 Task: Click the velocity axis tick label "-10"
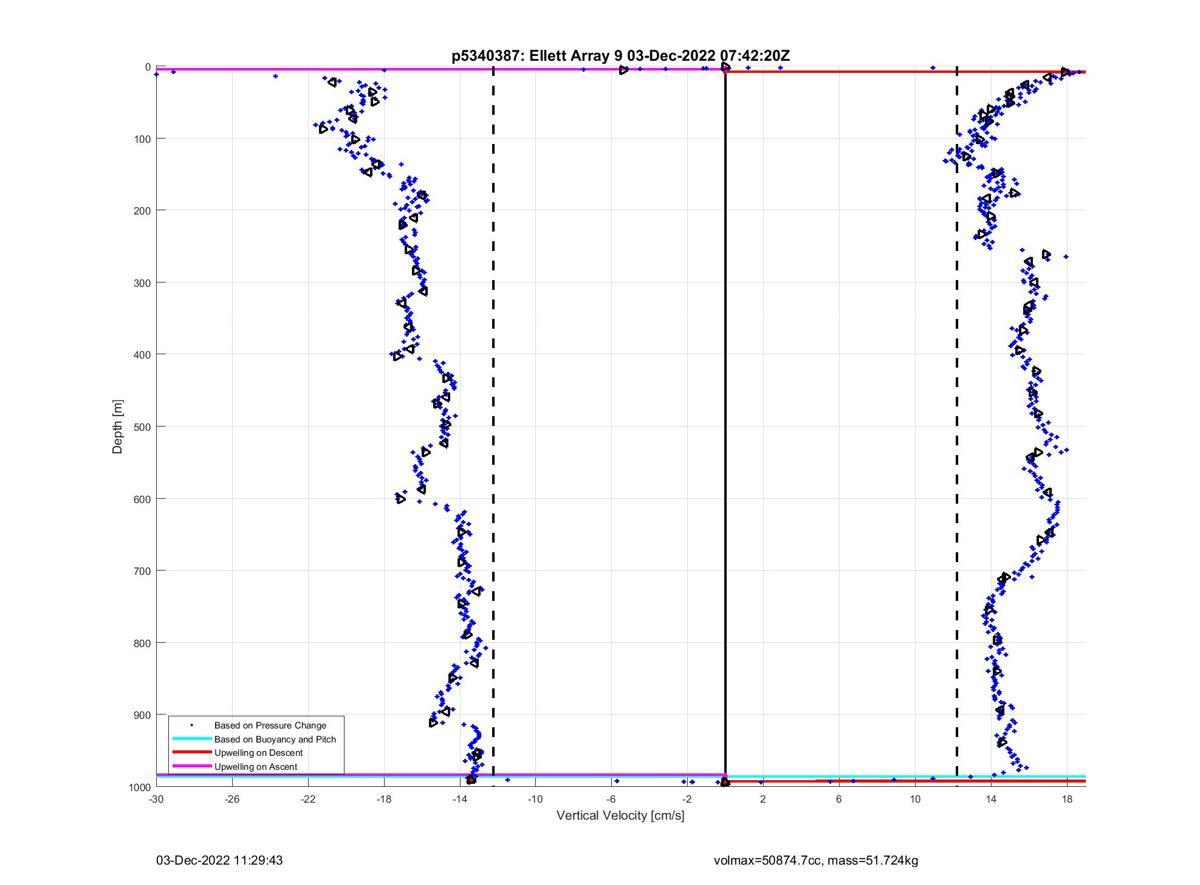pyautogui.click(x=535, y=799)
